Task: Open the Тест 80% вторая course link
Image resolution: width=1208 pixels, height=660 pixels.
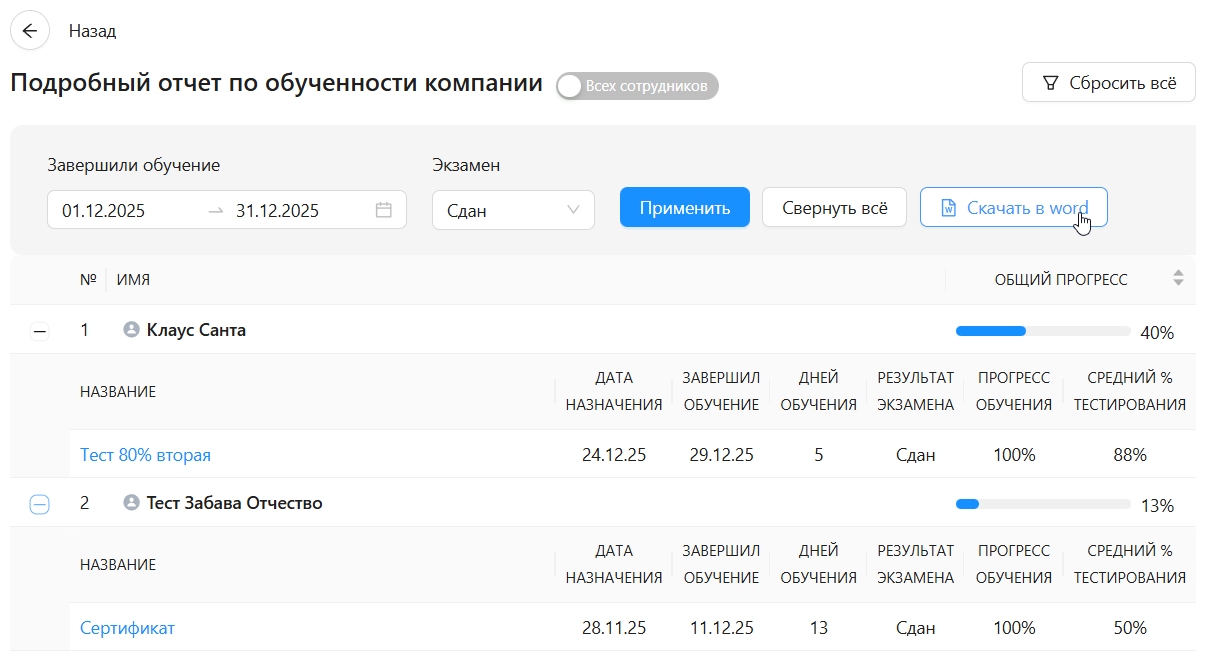Action: (145, 455)
